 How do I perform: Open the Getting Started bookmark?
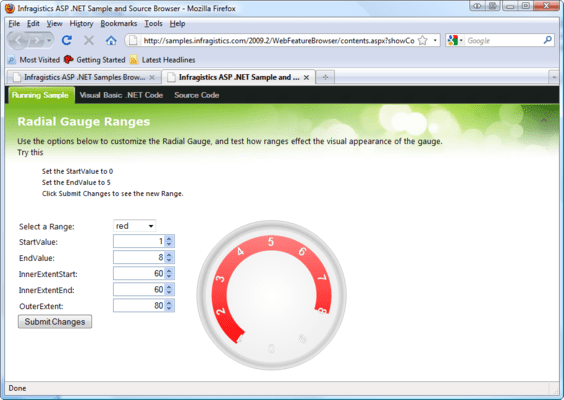pyautogui.click(x=95, y=60)
